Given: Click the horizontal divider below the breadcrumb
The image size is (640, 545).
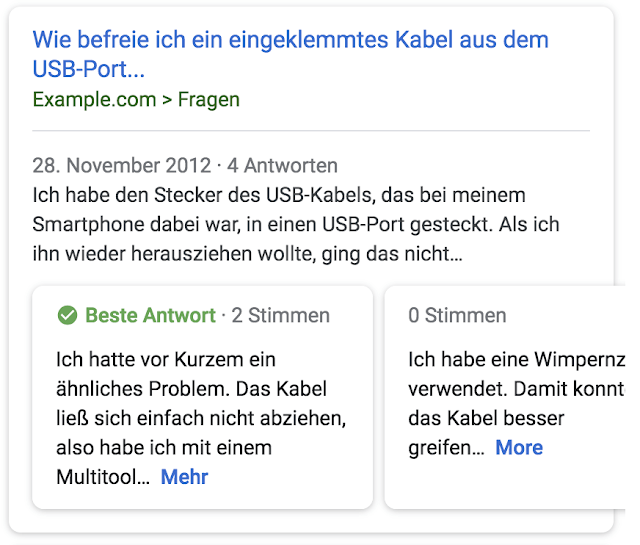Looking at the screenshot, I should 310,131.
